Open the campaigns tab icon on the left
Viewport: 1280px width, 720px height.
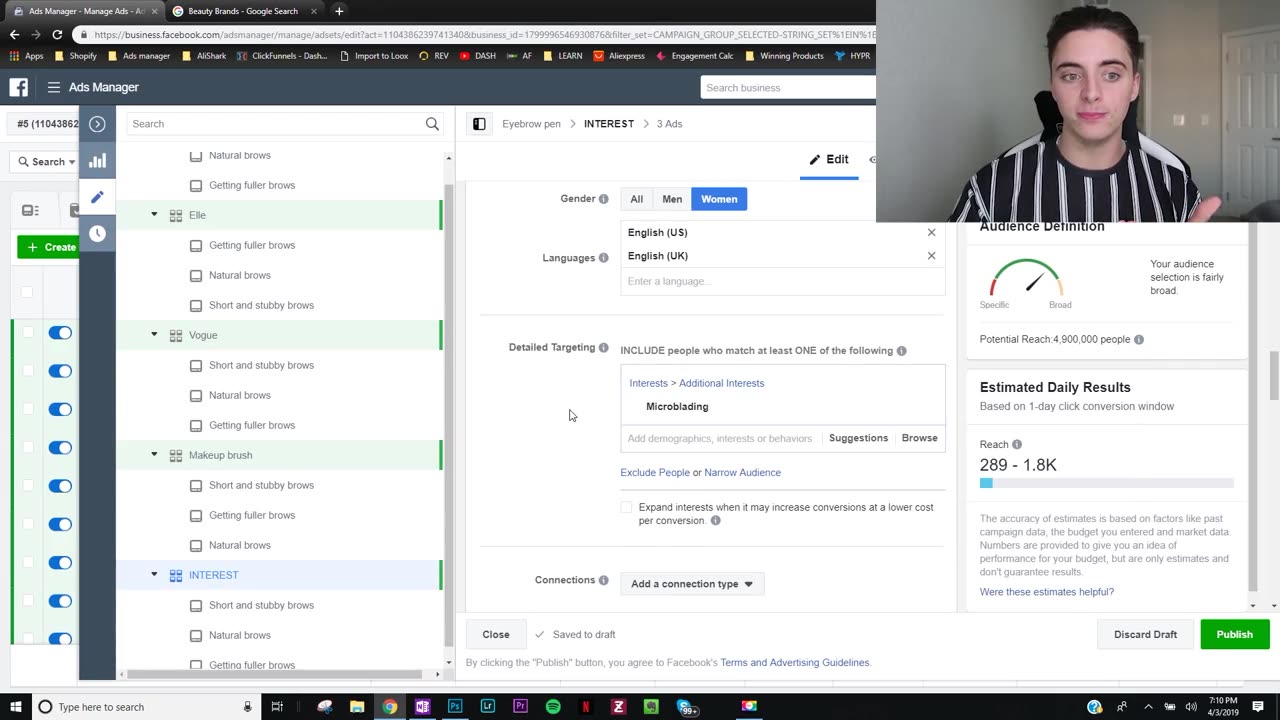coord(30,210)
